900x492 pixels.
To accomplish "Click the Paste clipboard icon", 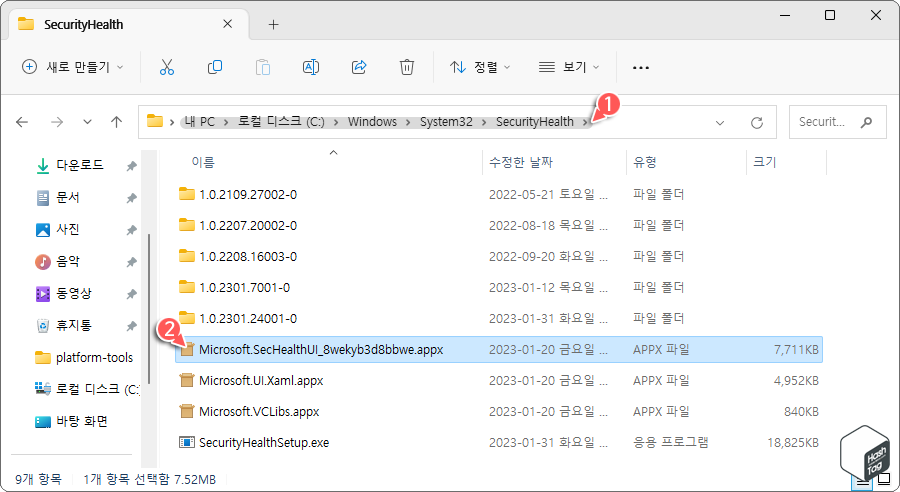I will point(263,67).
